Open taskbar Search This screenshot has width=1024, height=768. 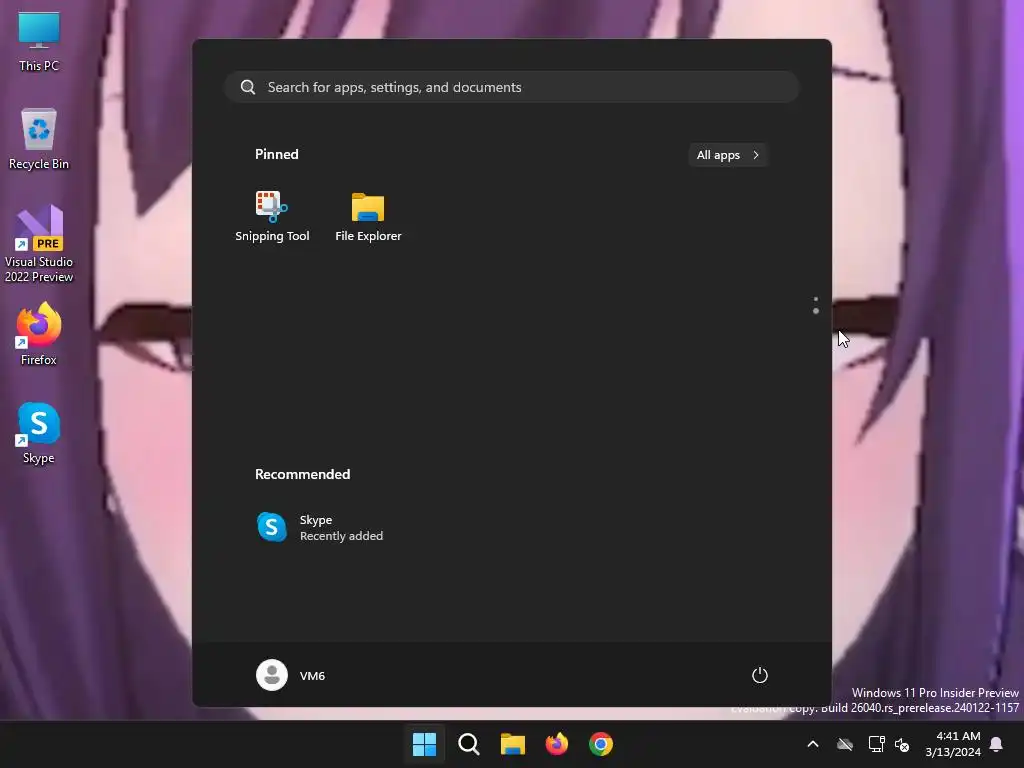(x=468, y=744)
